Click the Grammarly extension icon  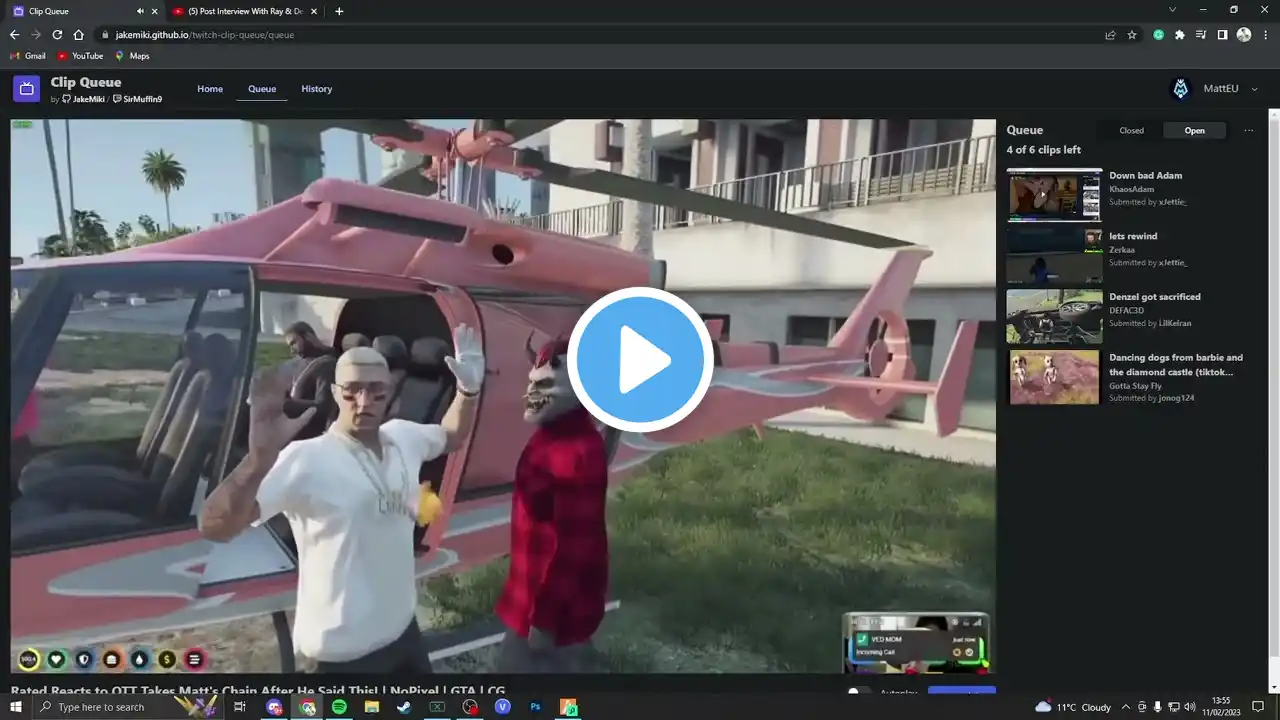tap(1158, 34)
